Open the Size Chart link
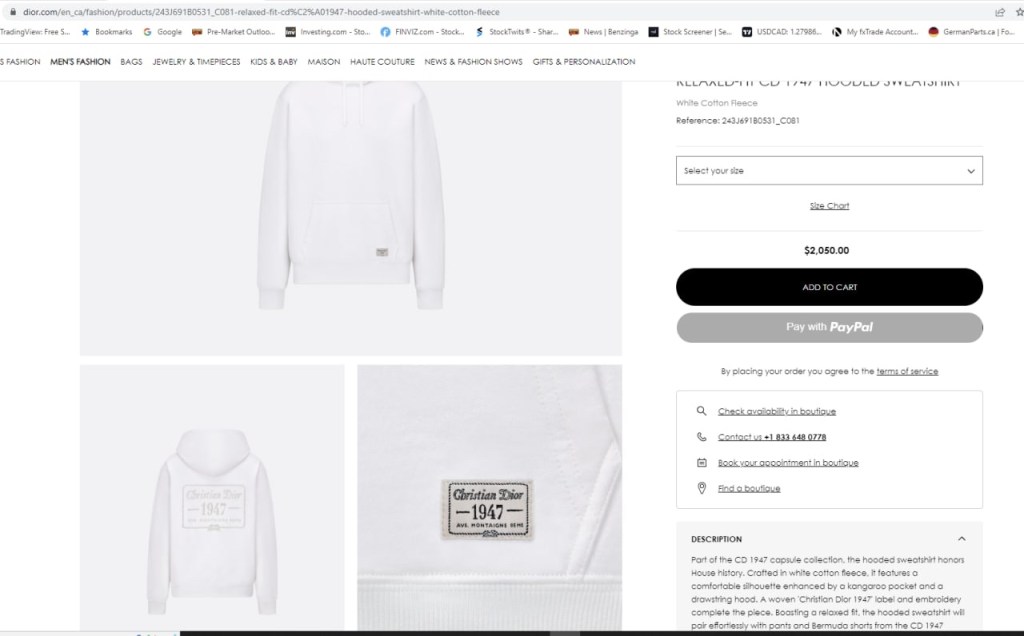 829,206
